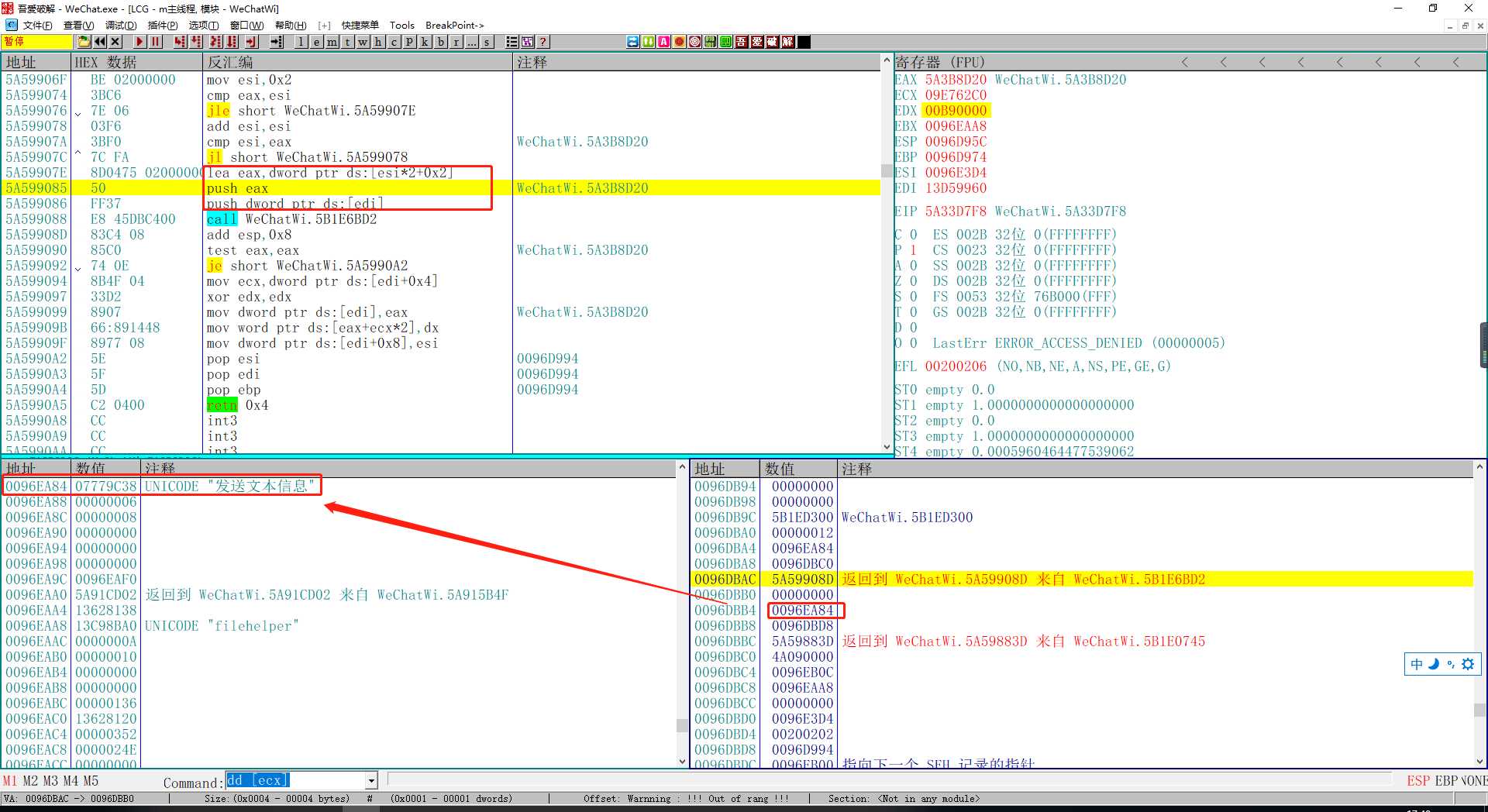Open the 窗口(W) menu
The height and width of the screenshot is (812, 1488).
point(247,26)
